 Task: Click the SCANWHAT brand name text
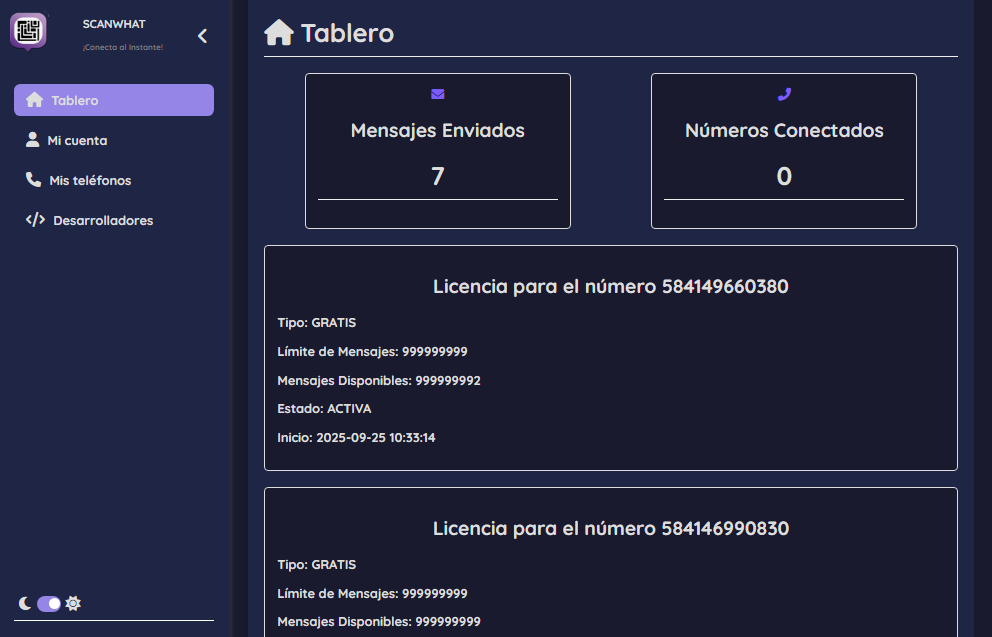coord(114,24)
